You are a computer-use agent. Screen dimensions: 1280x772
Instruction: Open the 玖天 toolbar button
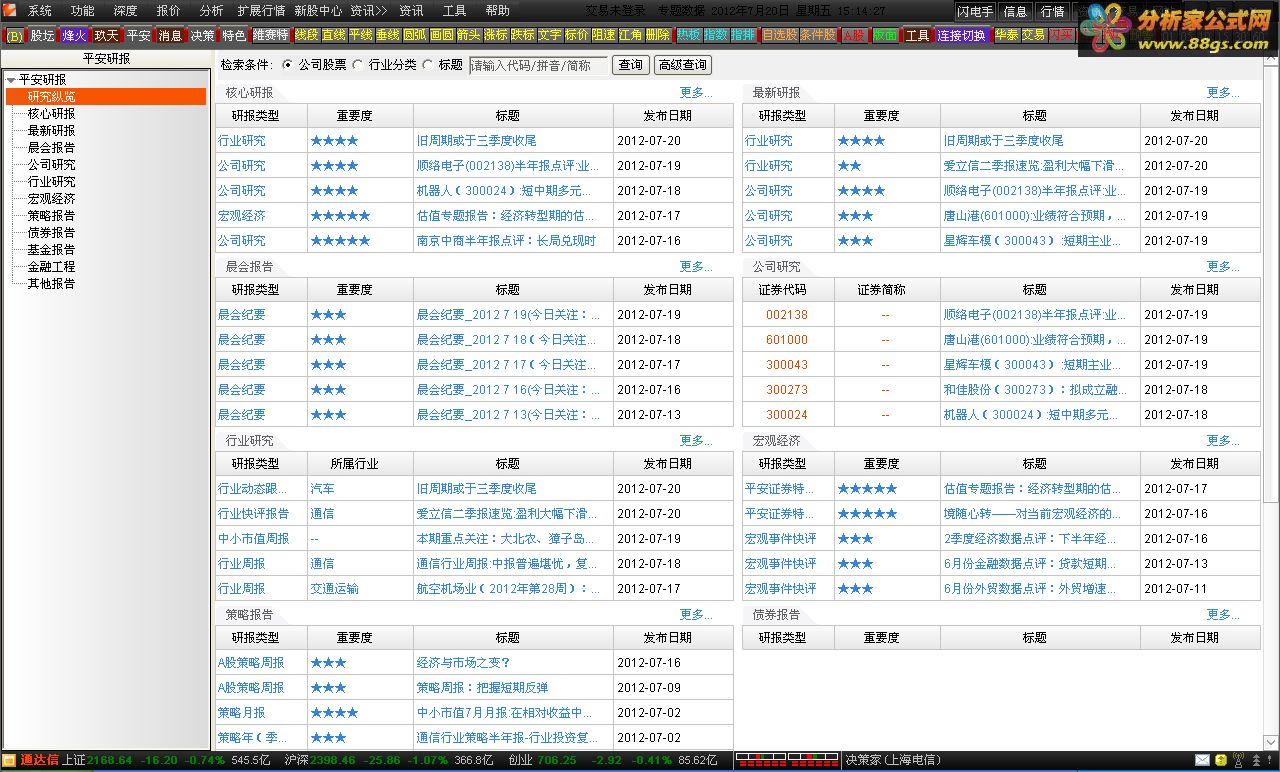[106, 35]
